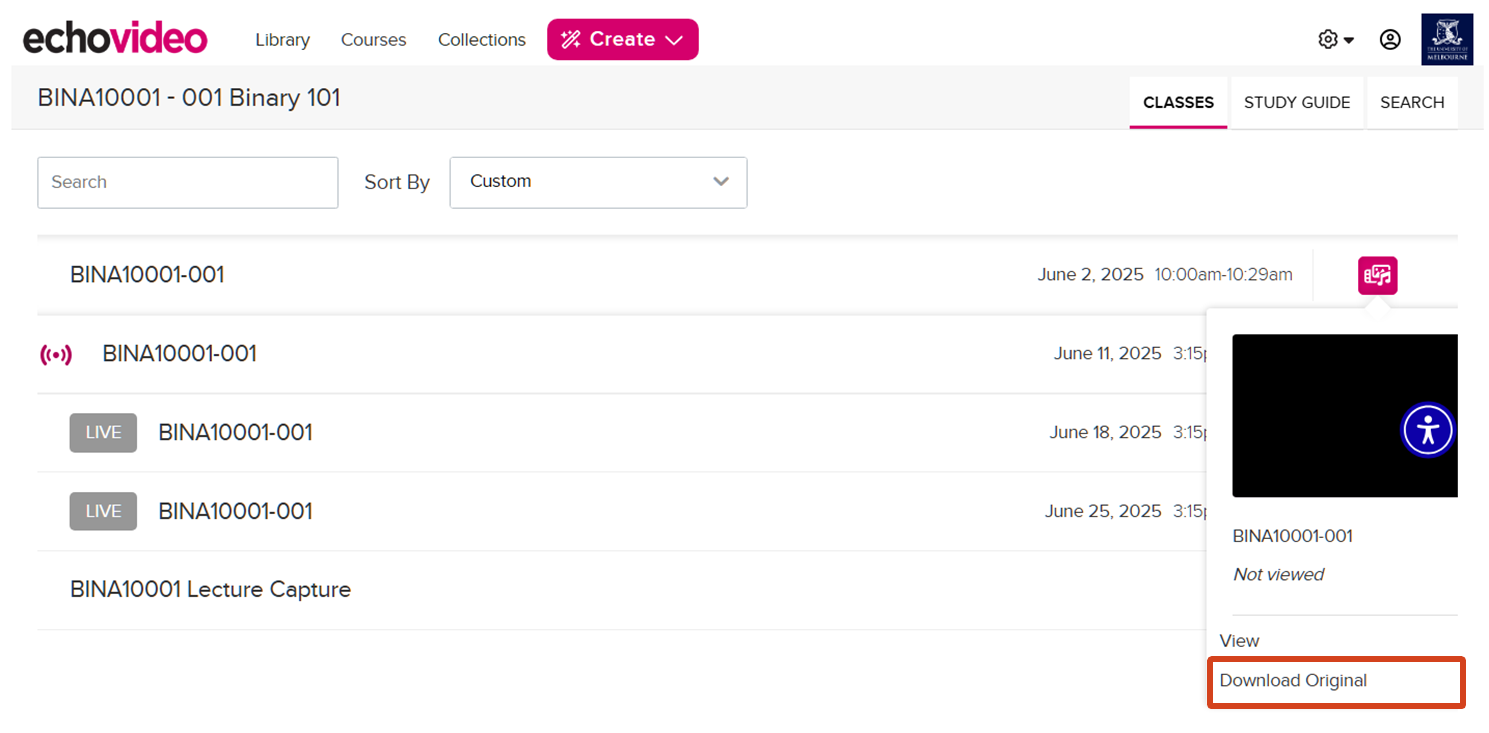Click the LIVE badge on June 25 row

pyautogui.click(x=103, y=511)
